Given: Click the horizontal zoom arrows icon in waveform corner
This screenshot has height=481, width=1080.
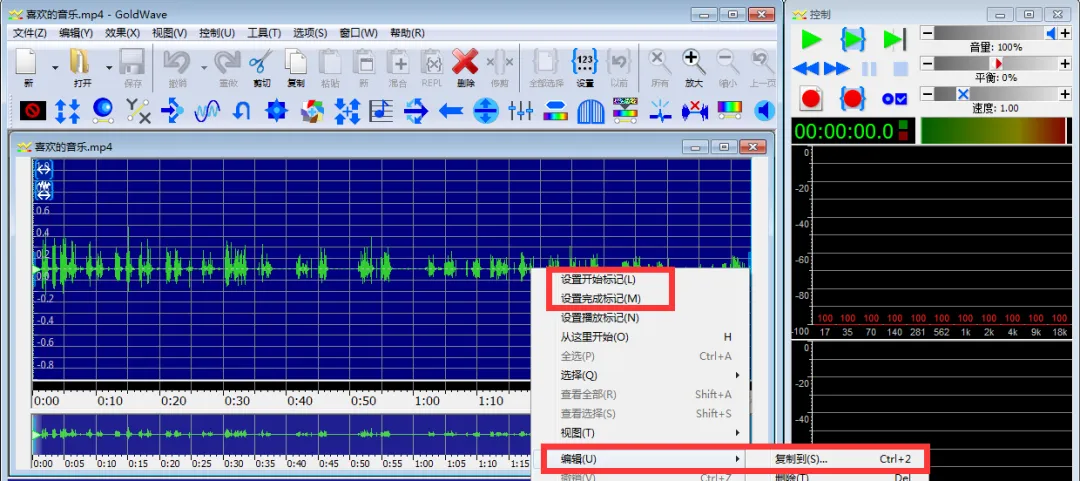Looking at the screenshot, I should [44, 168].
